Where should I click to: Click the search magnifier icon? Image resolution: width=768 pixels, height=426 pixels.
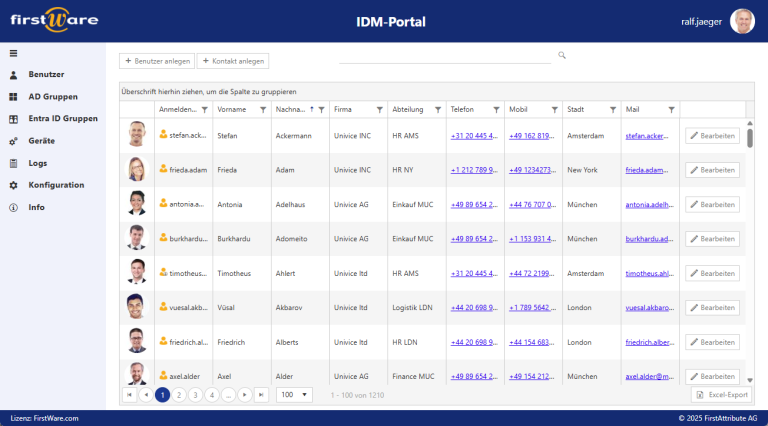click(562, 56)
